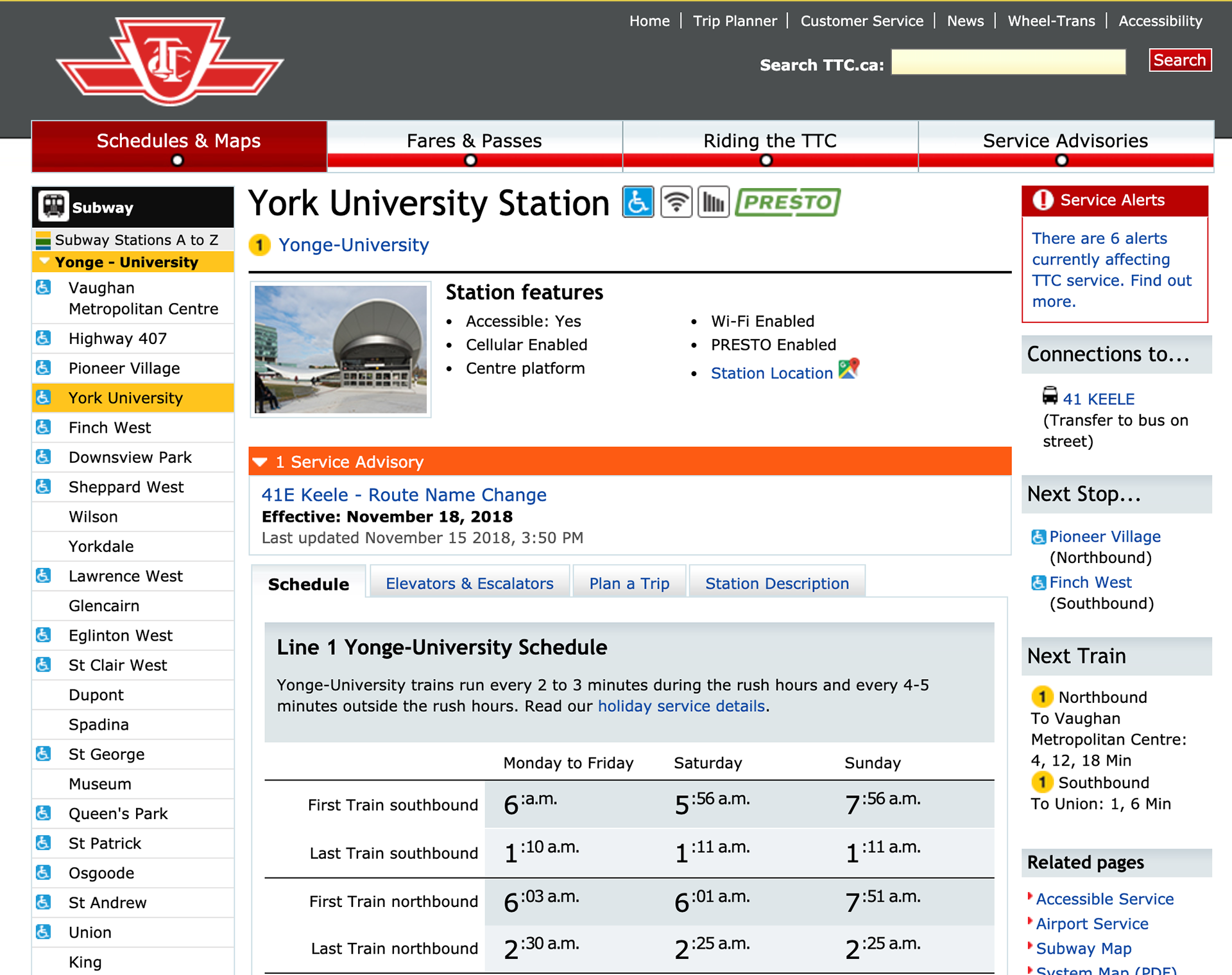Open the Fares & Passes menu

tap(474, 142)
